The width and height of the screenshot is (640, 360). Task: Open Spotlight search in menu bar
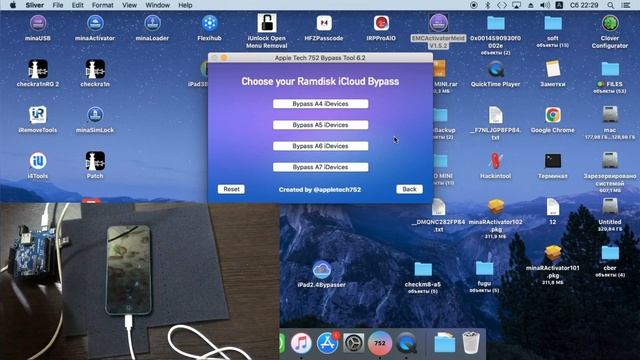point(611,5)
